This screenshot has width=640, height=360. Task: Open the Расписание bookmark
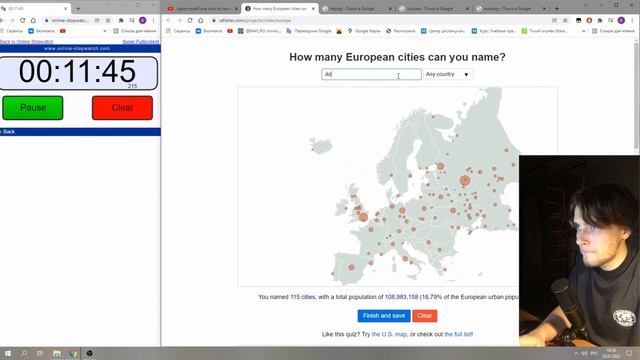(x=401, y=31)
